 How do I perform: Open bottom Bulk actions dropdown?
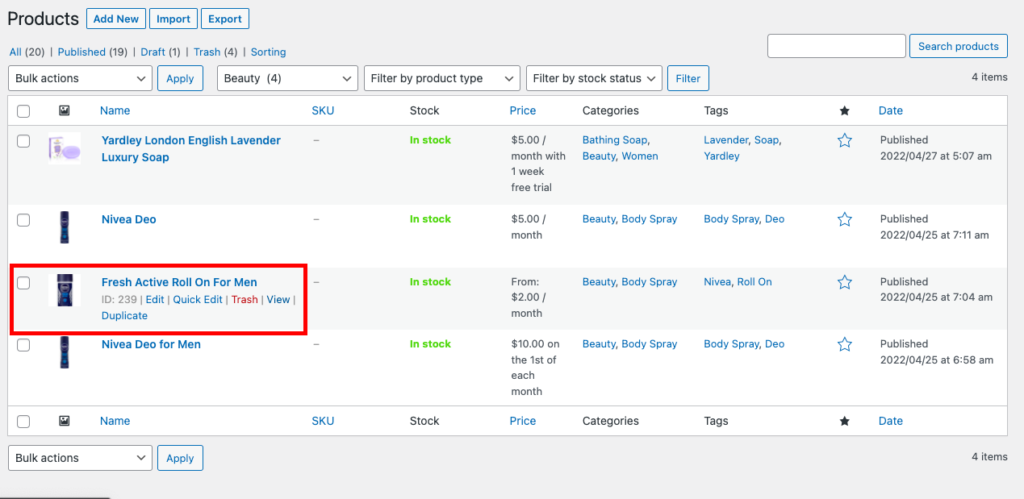coord(80,458)
